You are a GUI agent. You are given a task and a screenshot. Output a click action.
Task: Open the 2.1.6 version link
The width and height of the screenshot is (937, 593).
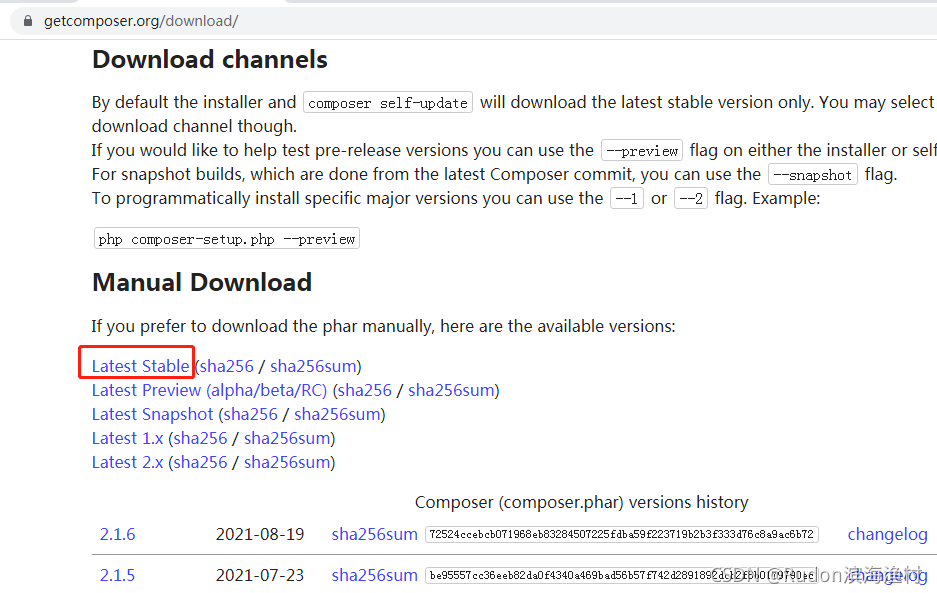pos(117,533)
